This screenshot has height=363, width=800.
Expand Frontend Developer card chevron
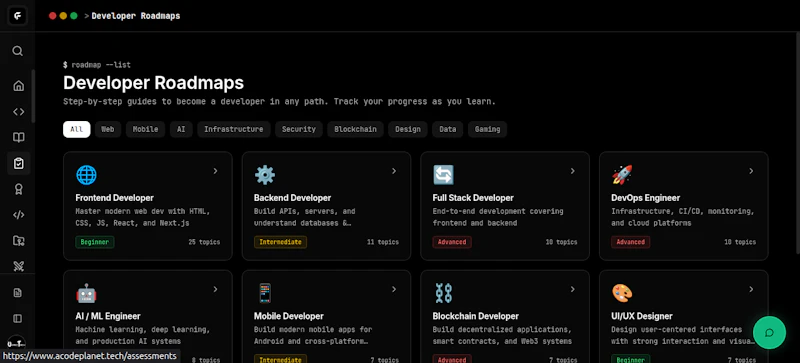pyautogui.click(x=215, y=171)
